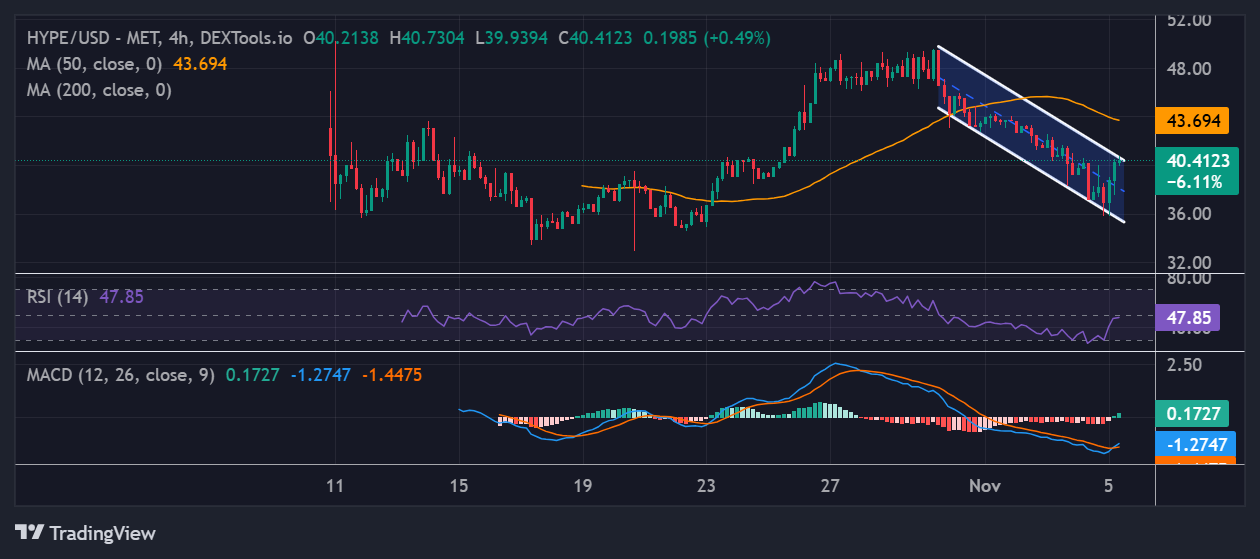Click the Nov label on time axis

(x=985, y=486)
